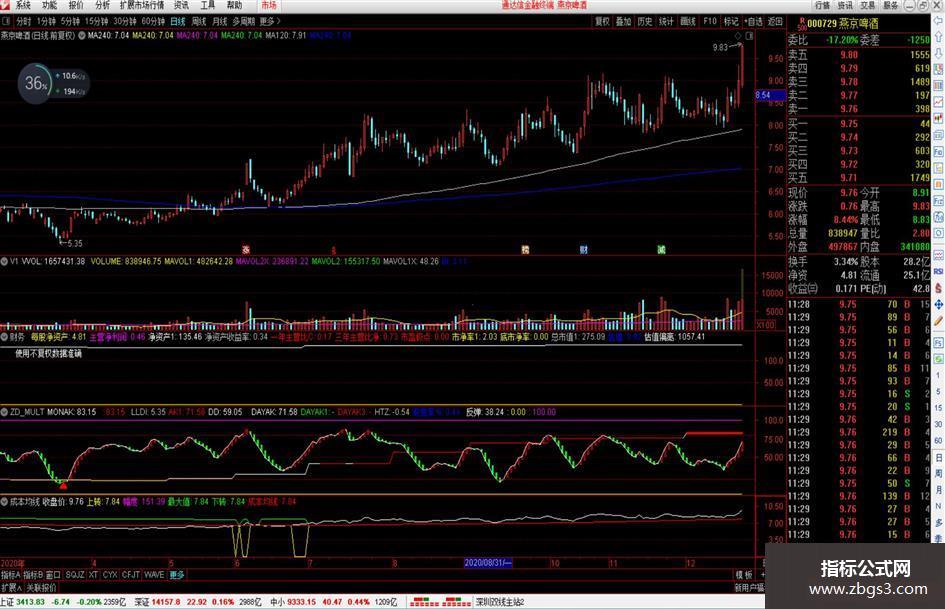The height and width of the screenshot is (609, 945).
Task: Click the panel toggle icon beside diamond
Action: pos(749,36)
